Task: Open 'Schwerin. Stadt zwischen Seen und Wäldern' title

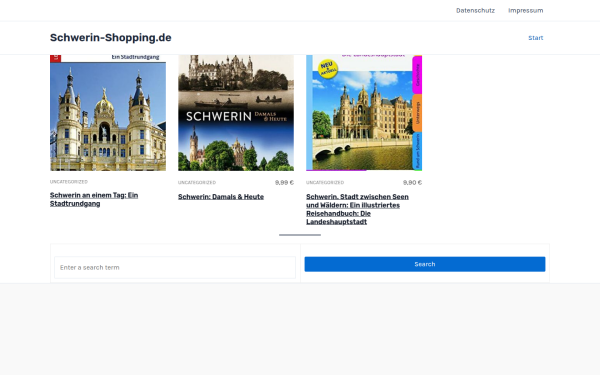Action: pyautogui.click(x=357, y=209)
